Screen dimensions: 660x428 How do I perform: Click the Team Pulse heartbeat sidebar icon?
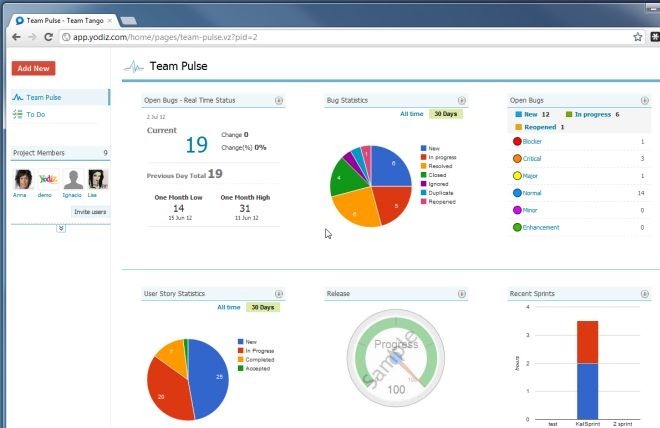[x=18, y=97]
